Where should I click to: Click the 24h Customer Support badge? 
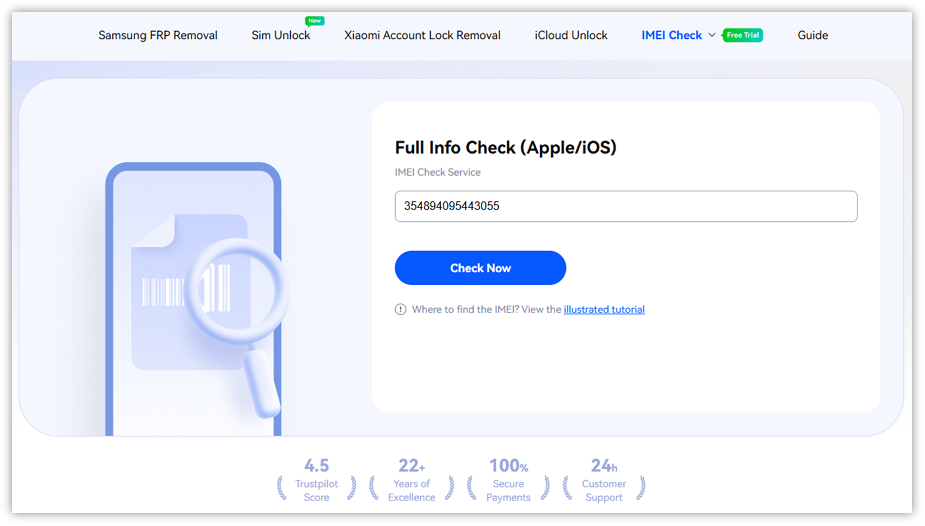(604, 481)
